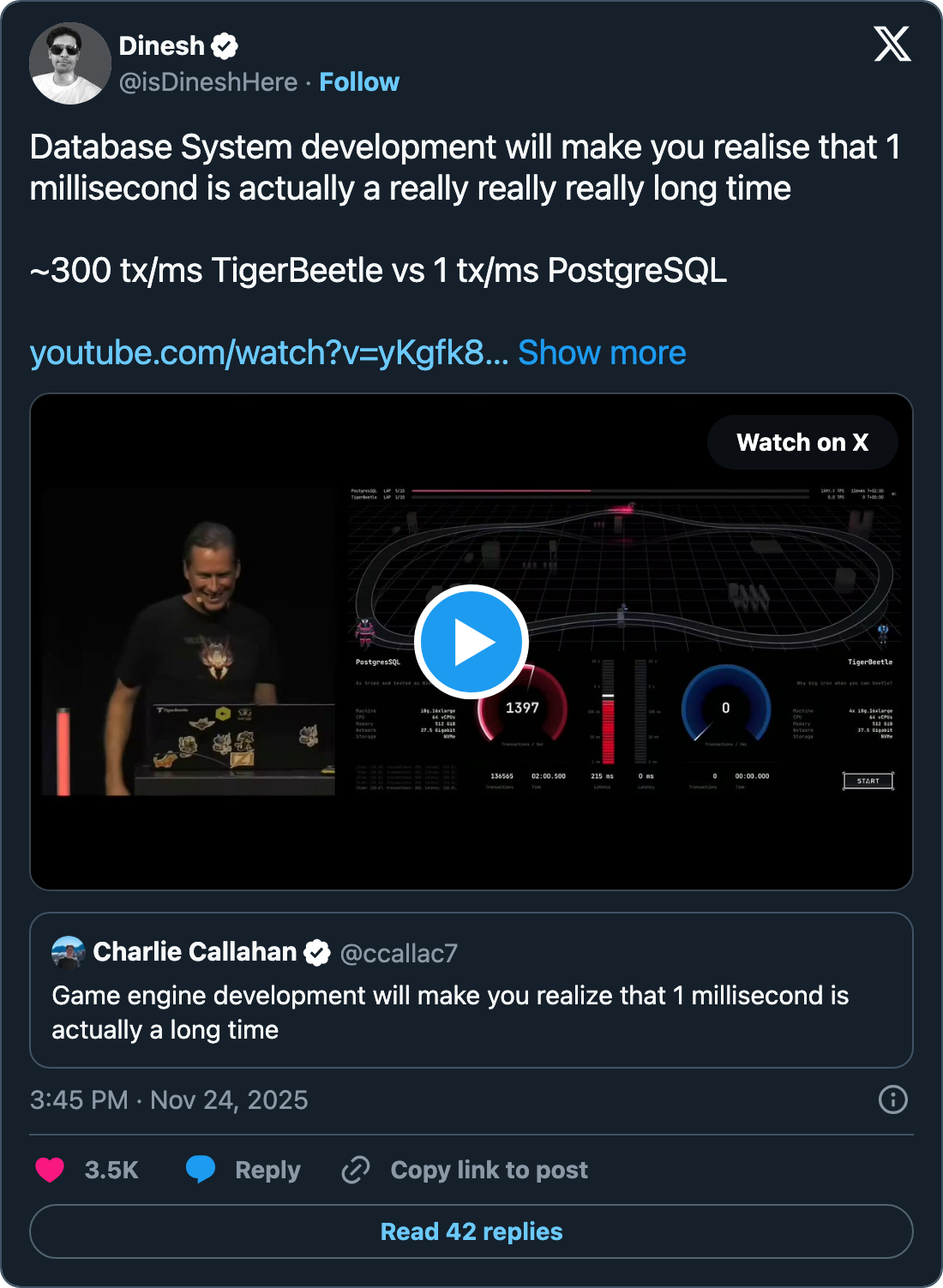Image resolution: width=943 pixels, height=1288 pixels.
Task: Click the Dinesh display name
Action: [161, 46]
